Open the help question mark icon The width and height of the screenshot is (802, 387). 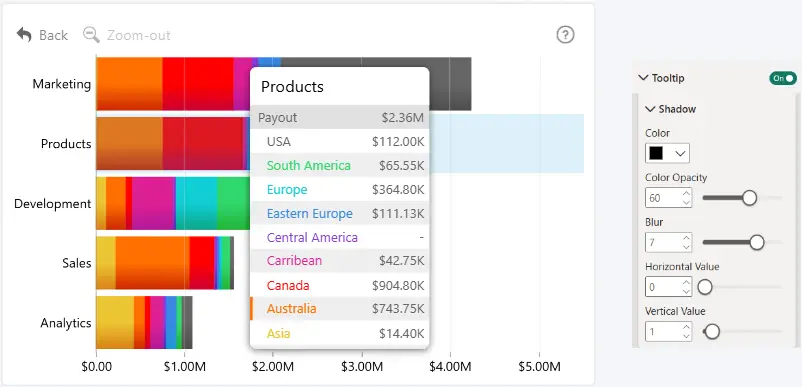[x=565, y=35]
